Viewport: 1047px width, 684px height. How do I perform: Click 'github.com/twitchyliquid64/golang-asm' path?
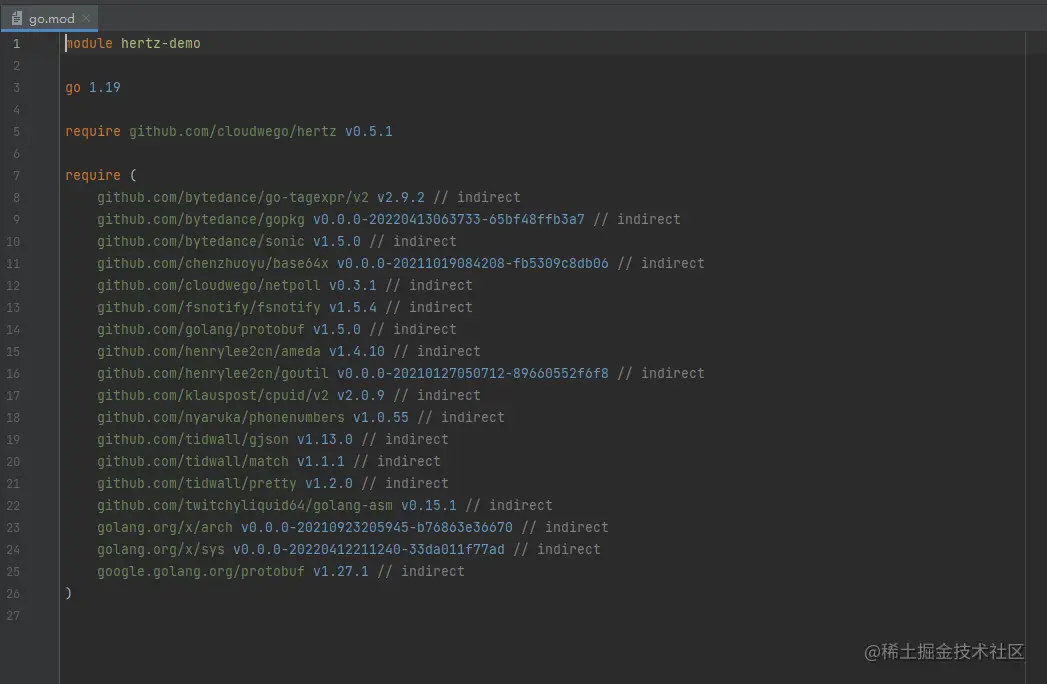(244, 506)
